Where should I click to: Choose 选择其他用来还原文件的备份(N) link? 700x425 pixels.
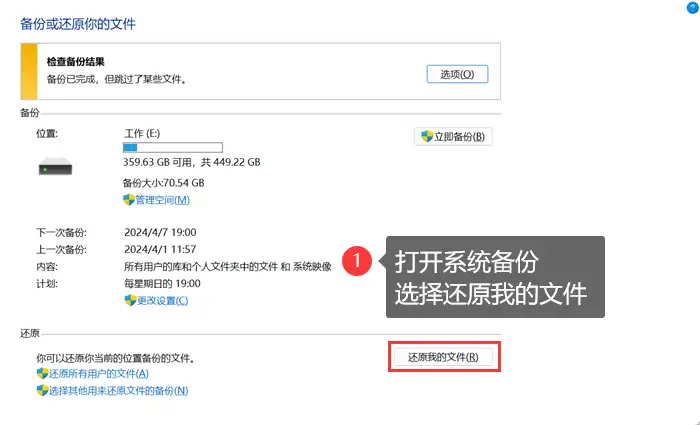point(118,391)
